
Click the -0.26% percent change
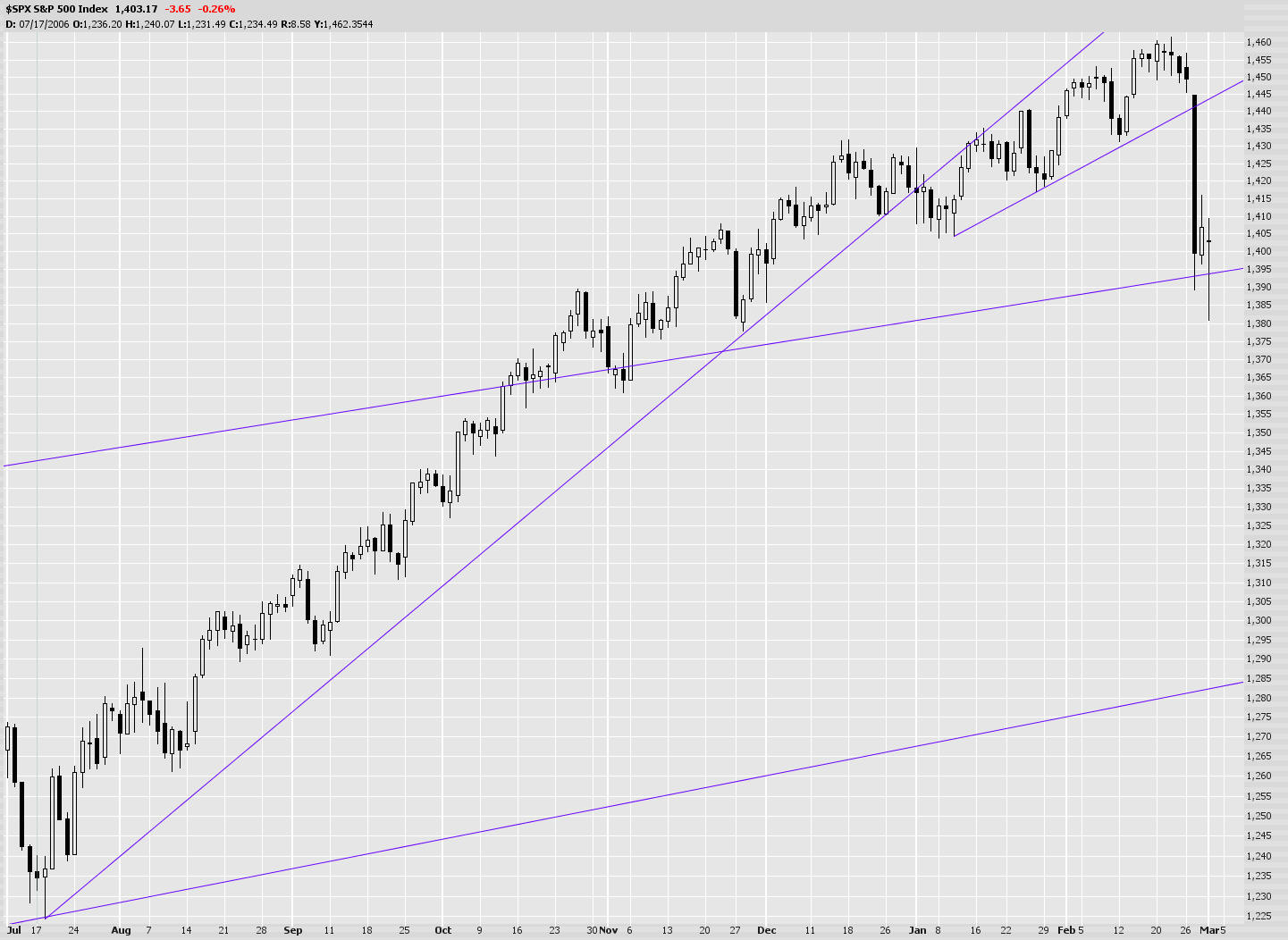coord(217,9)
